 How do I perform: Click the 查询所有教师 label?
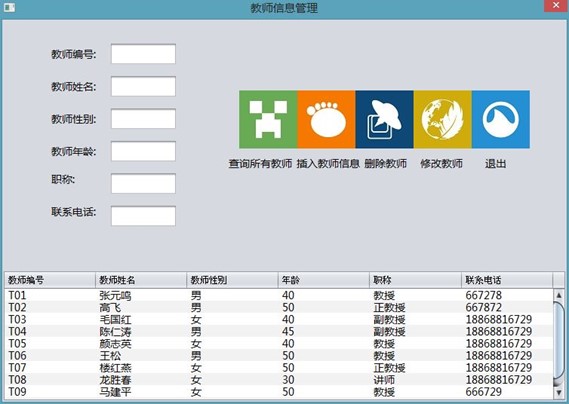[x=260, y=164]
